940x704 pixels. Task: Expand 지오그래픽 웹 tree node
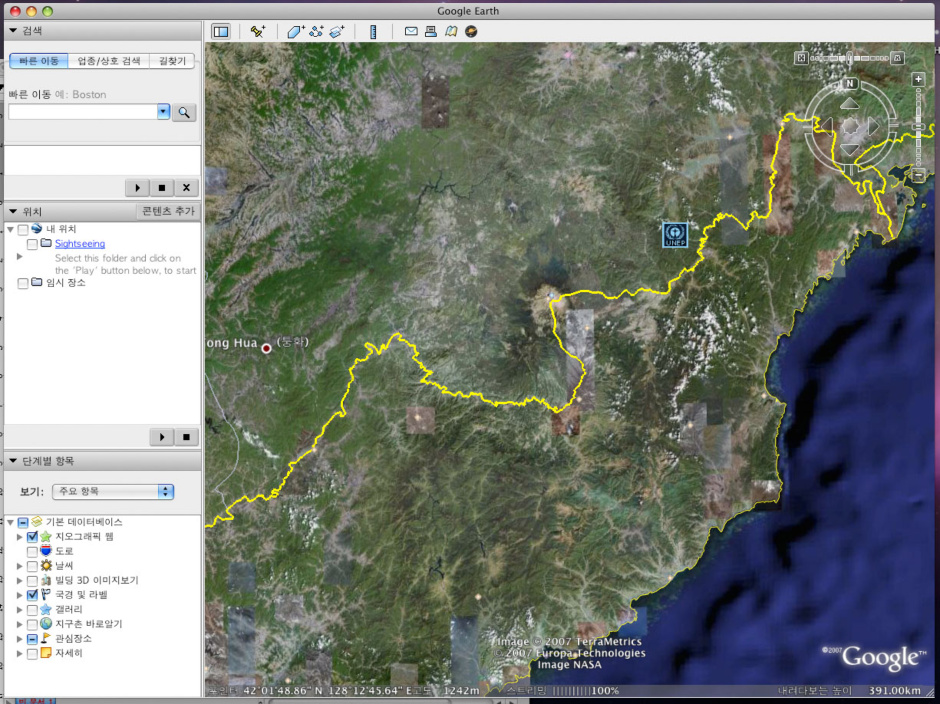(20, 537)
